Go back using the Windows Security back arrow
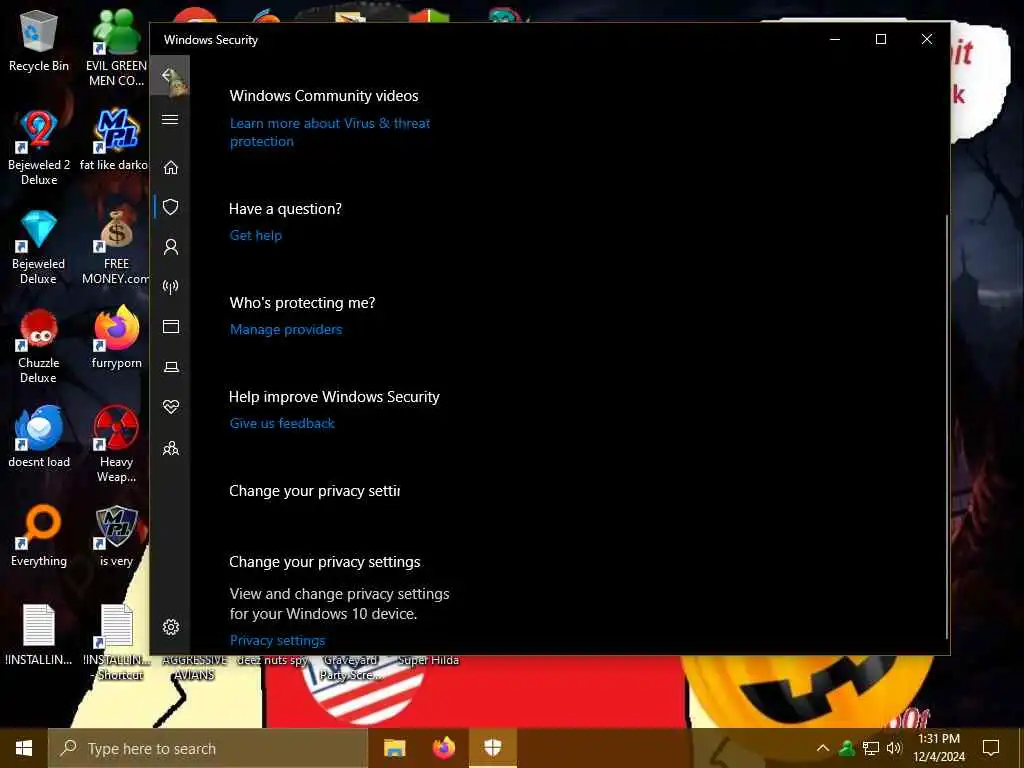The image size is (1024, 768). [170, 76]
